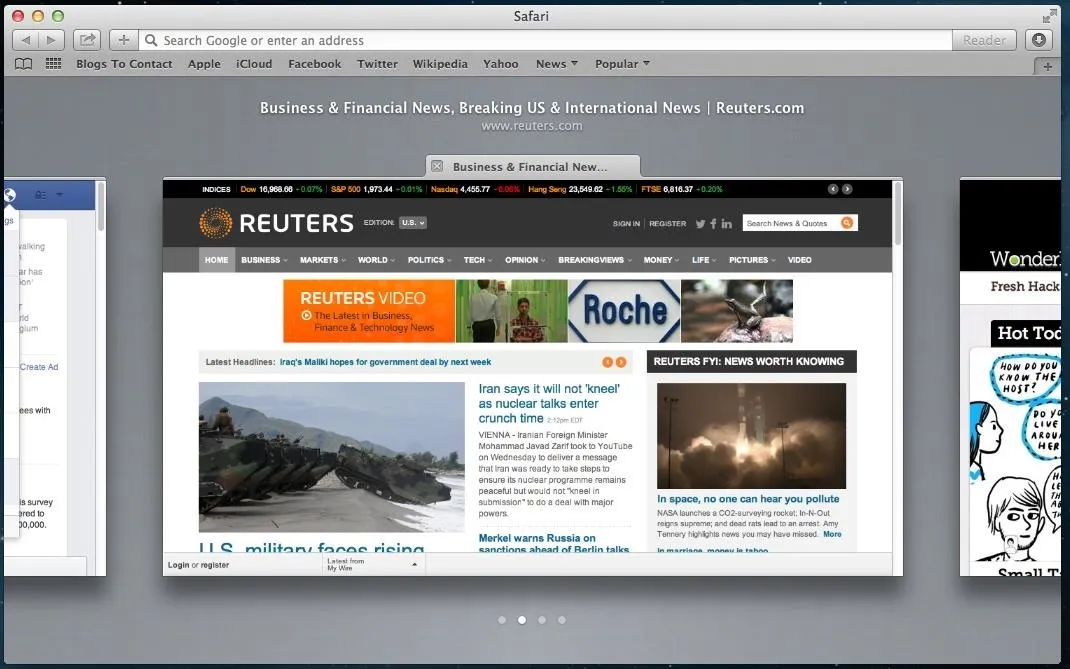This screenshot has height=669, width=1070.
Task: Open the Pictures menu item
Action: pos(752,260)
